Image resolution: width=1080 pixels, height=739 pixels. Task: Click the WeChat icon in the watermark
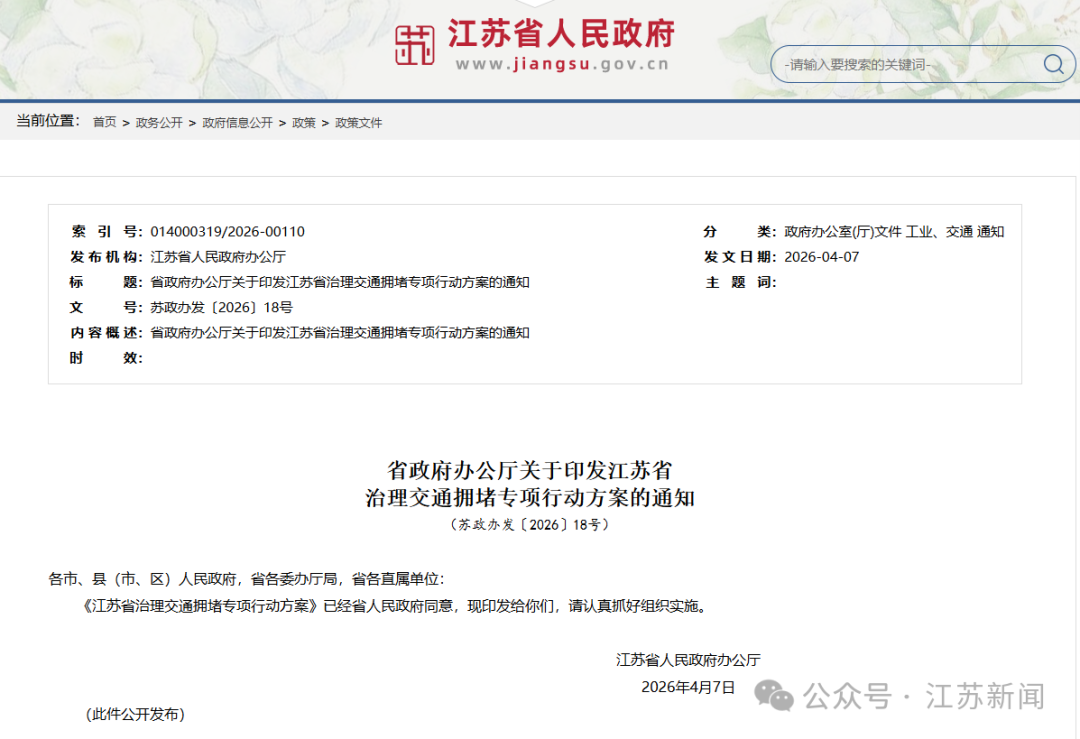click(x=774, y=696)
